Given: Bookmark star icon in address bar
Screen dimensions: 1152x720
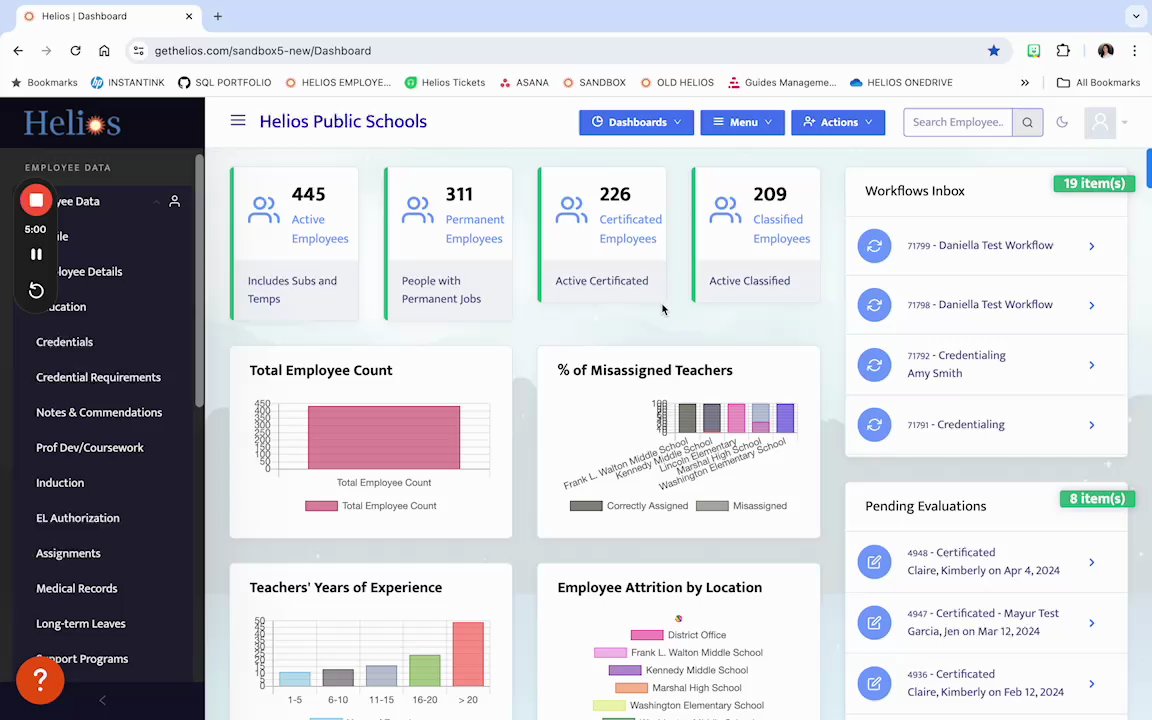Looking at the screenshot, I should [993, 51].
